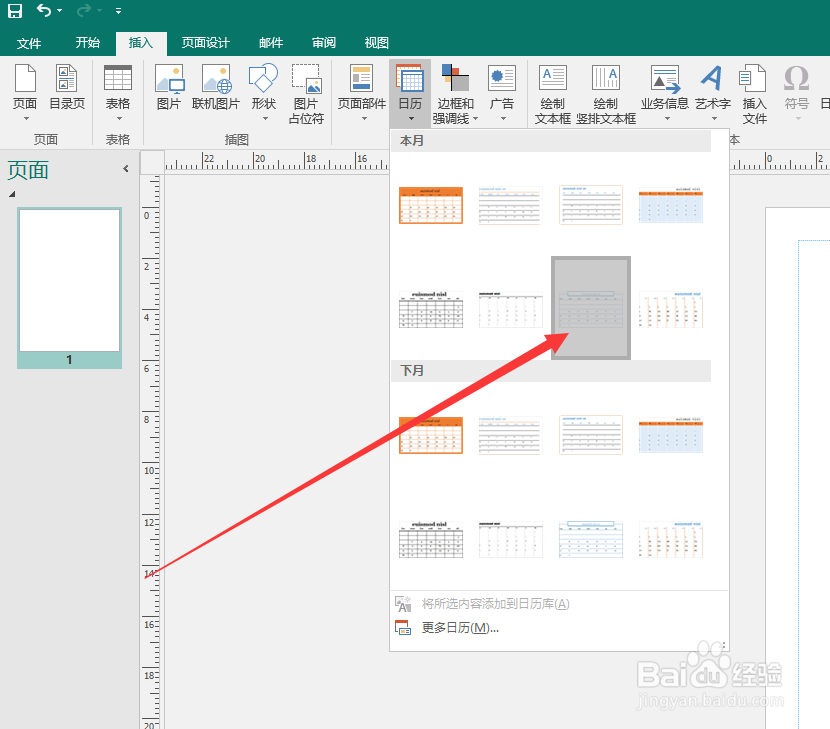
Task: Click 插入文件 insert file icon
Action: (x=754, y=94)
